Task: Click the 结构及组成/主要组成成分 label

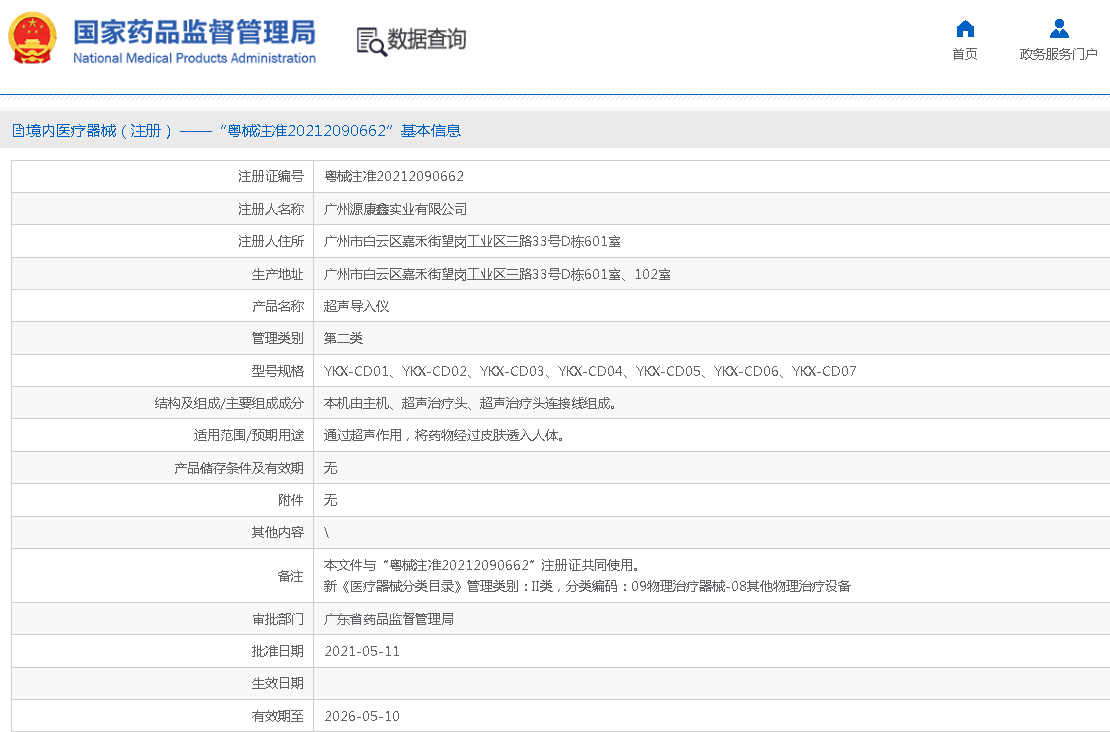Action: coord(229,404)
